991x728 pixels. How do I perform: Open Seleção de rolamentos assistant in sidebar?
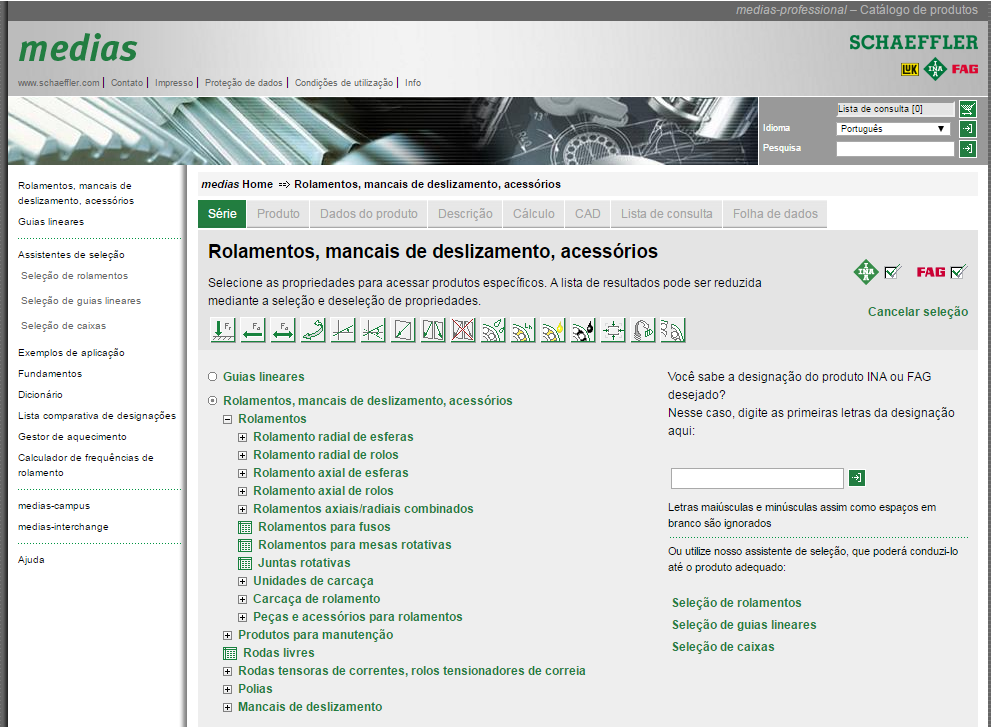(74, 276)
